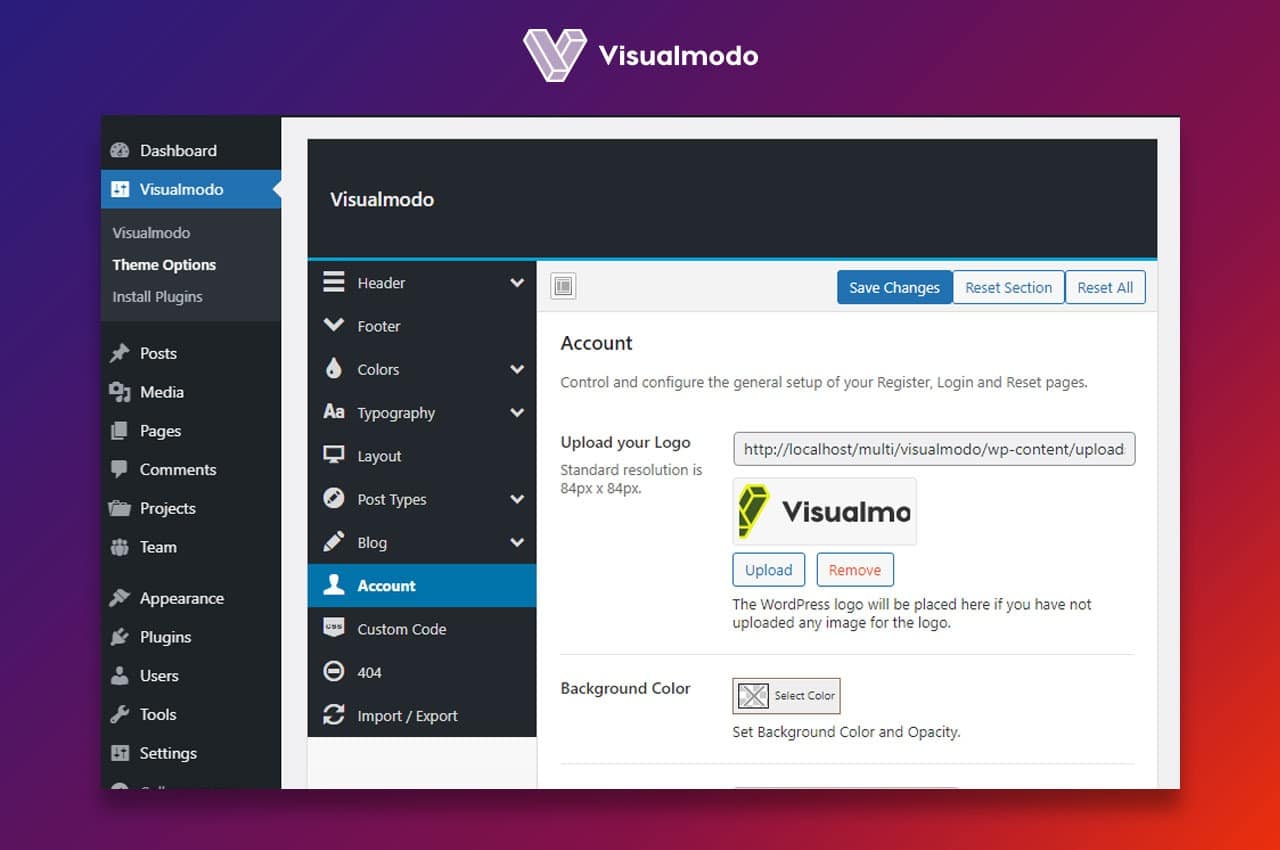Select the Layout options tab
Image resolution: width=1280 pixels, height=850 pixels.
point(422,456)
